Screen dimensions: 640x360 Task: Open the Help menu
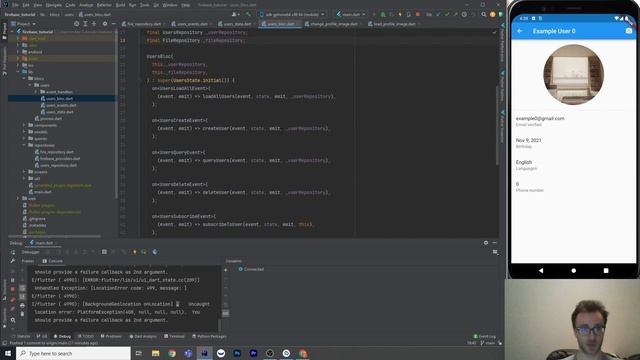click(186, 5)
